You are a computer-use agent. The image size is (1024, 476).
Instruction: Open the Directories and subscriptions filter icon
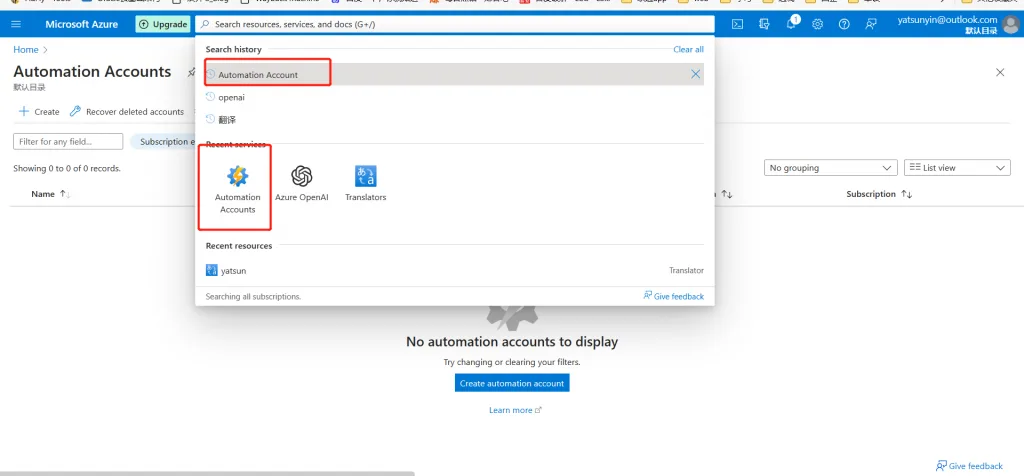tap(764, 24)
